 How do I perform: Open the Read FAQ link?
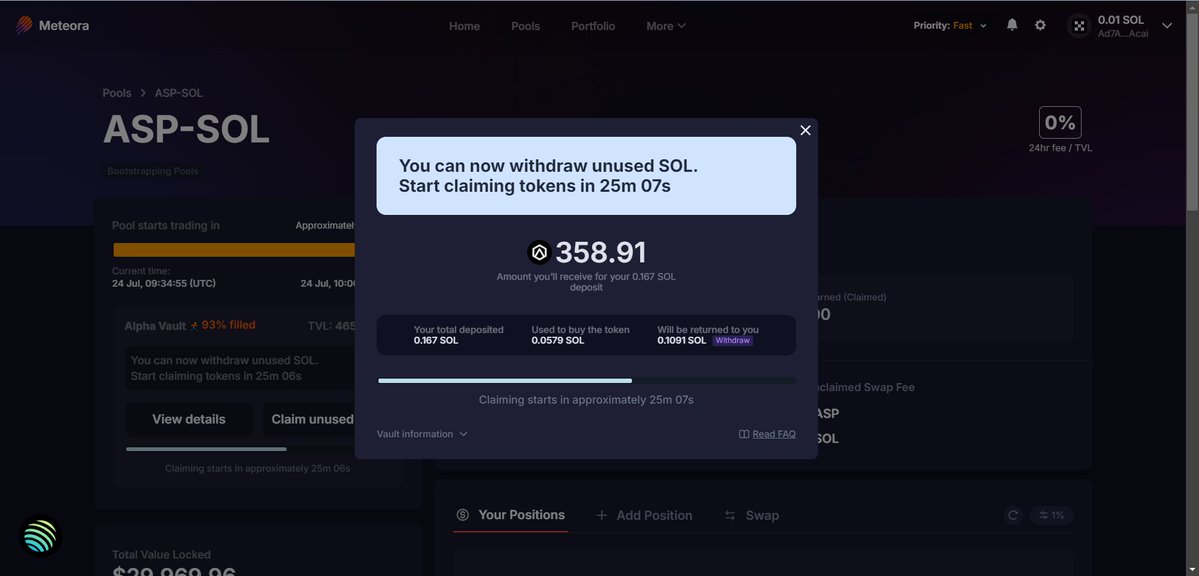tap(767, 434)
